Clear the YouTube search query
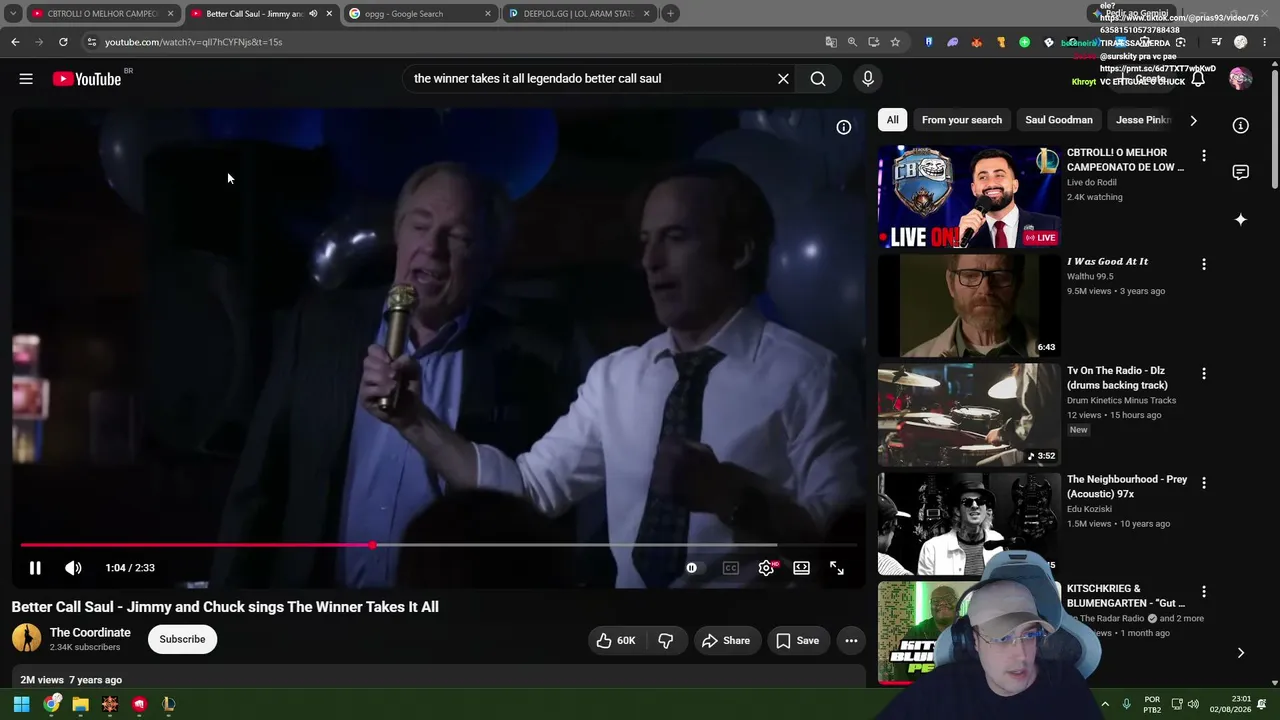 coord(783,79)
